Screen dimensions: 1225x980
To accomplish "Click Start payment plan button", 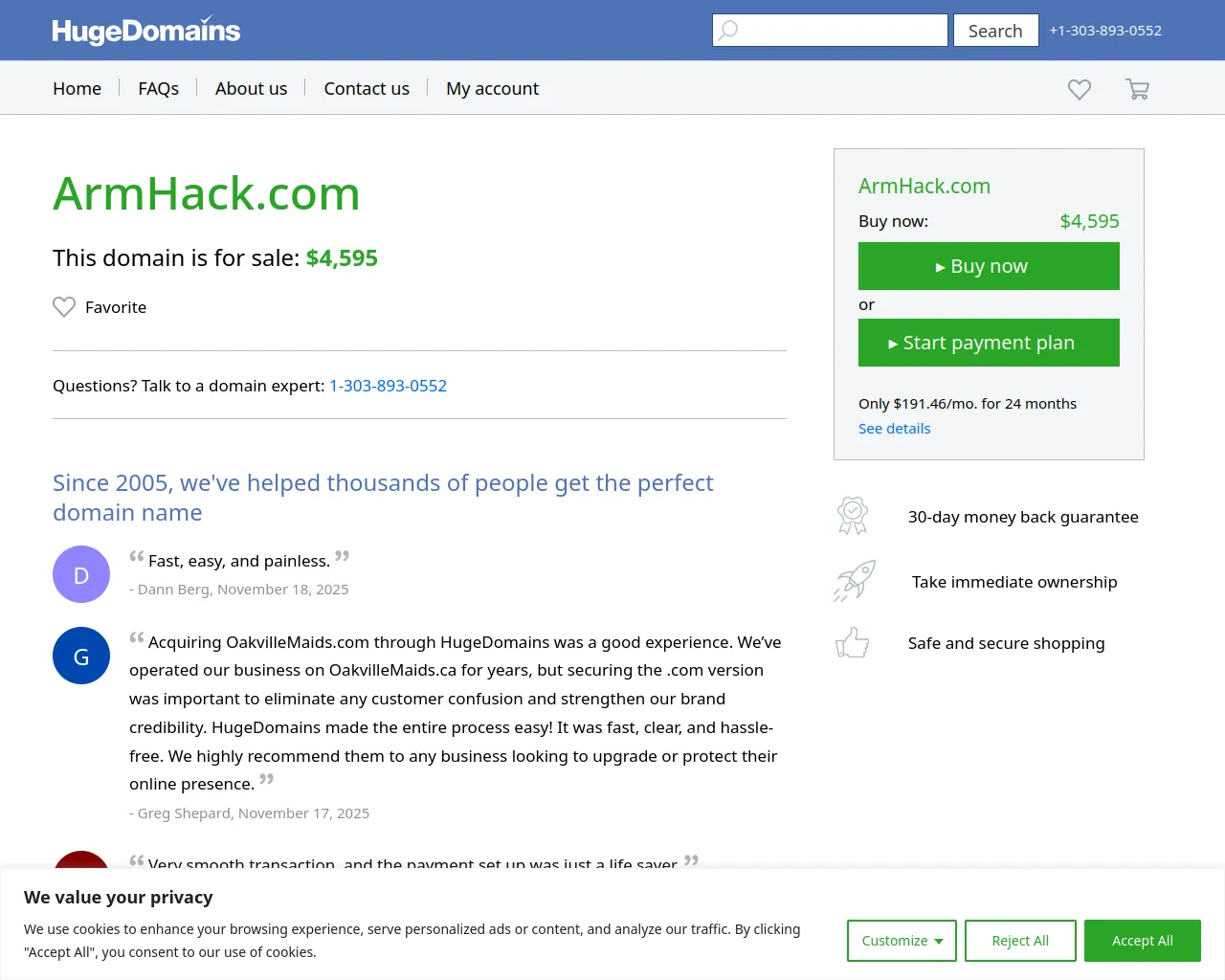I will click(x=989, y=343).
